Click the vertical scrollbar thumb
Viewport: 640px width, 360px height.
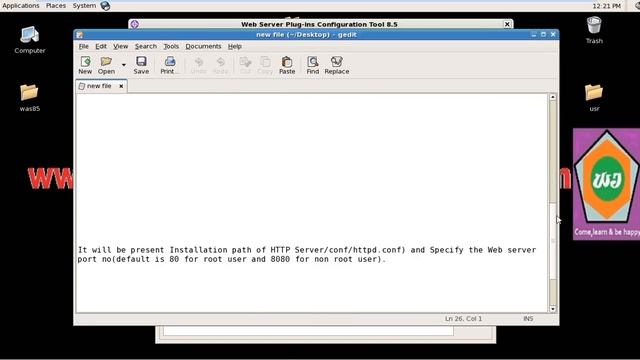click(x=553, y=241)
